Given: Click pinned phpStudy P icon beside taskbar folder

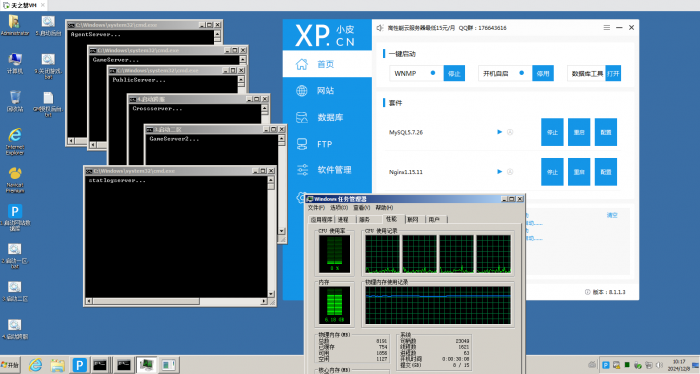Looking at the screenshot, I should 79,365.
